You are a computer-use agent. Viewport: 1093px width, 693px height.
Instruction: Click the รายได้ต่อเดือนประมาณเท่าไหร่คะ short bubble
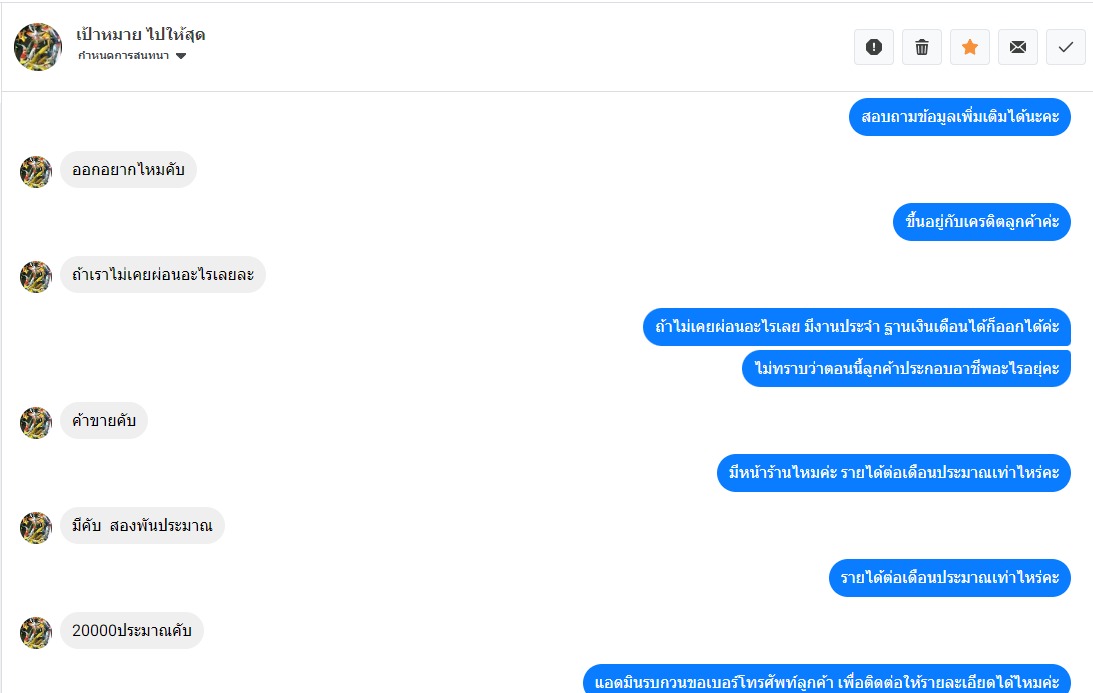click(949, 577)
